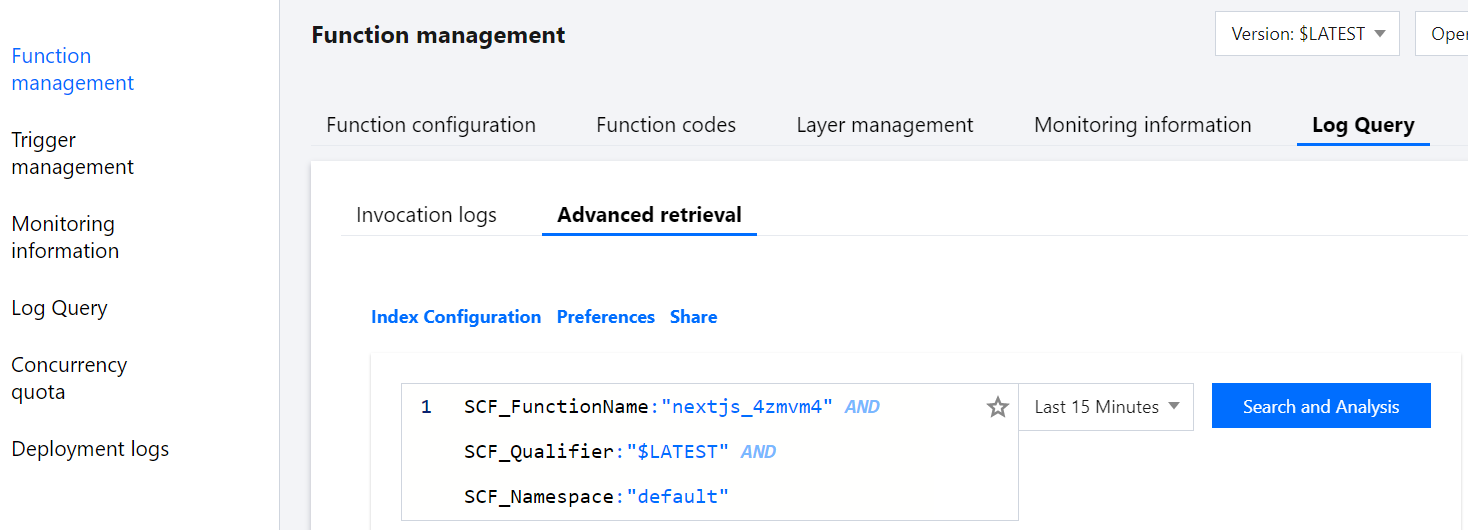The height and width of the screenshot is (530, 1468).
Task: Navigate to Trigger management in sidebar
Action: pyautogui.click(x=72, y=154)
